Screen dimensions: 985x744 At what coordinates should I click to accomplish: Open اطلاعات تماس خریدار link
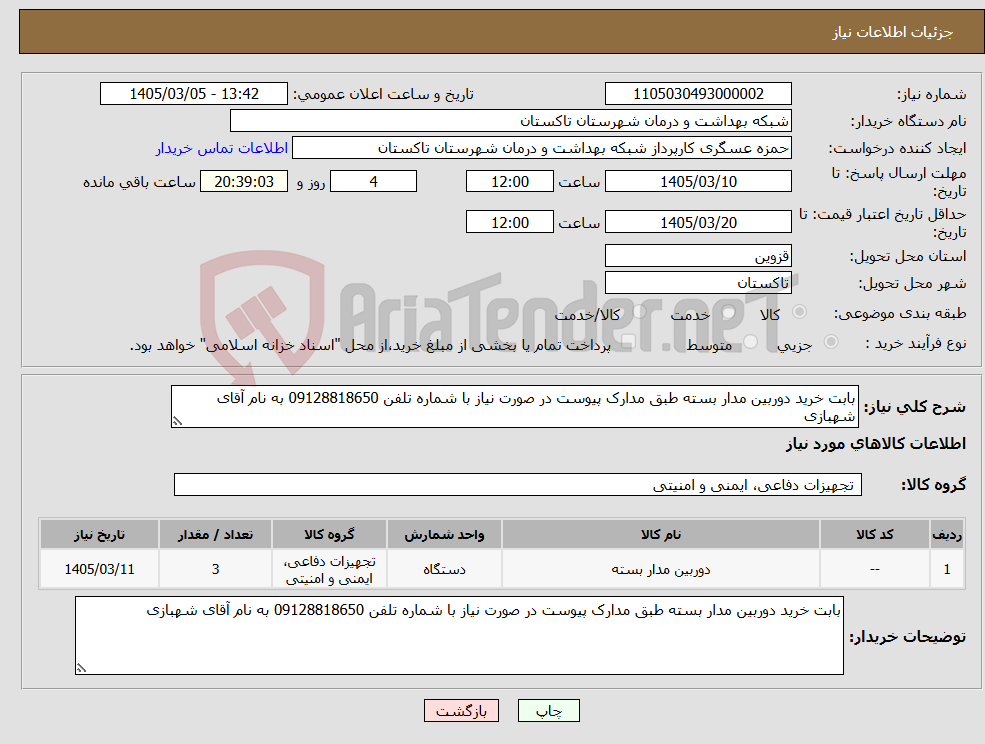[222, 148]
